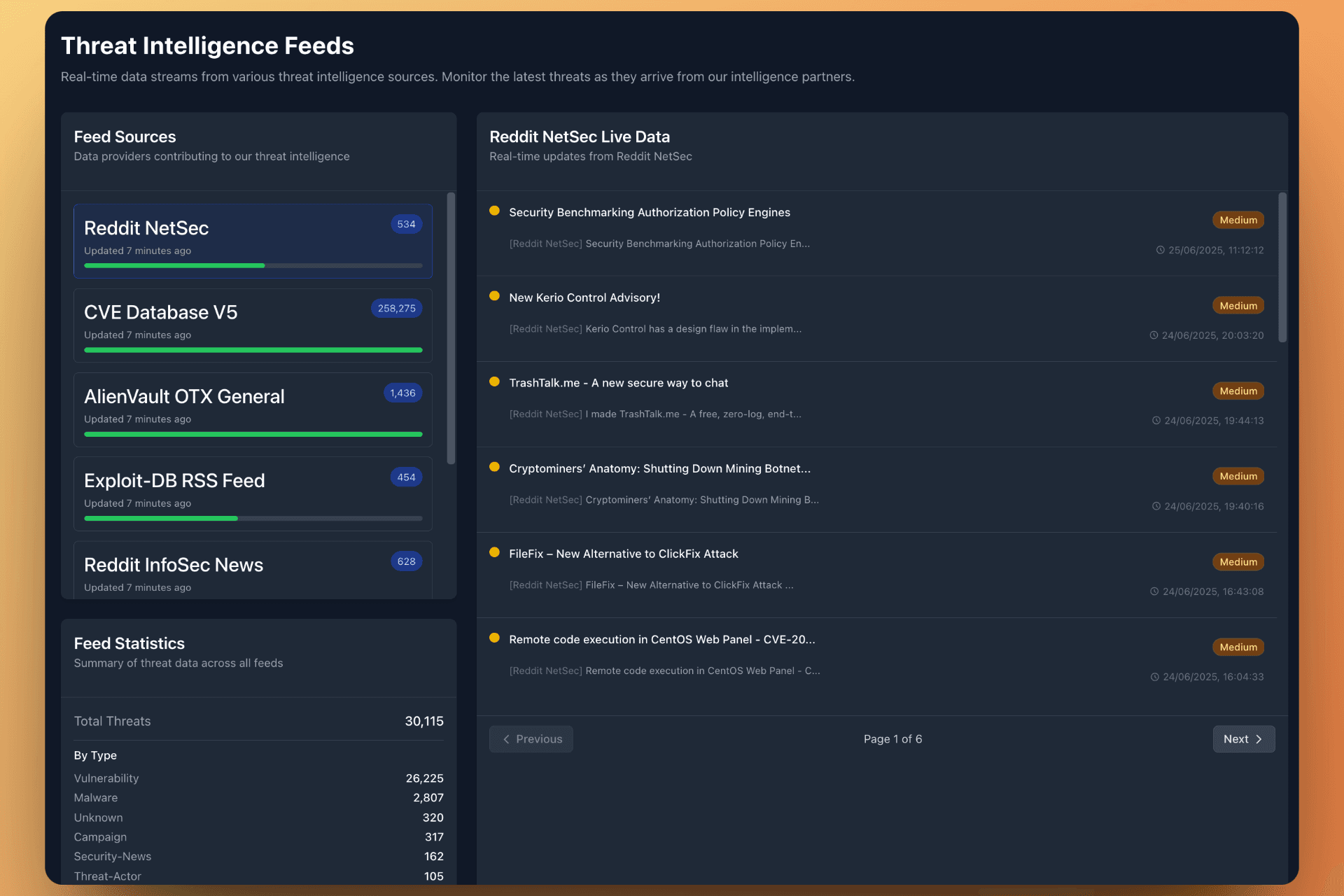
Task: Click the 534 count badge on Reddit NetSec
Action: click(405, 224)
